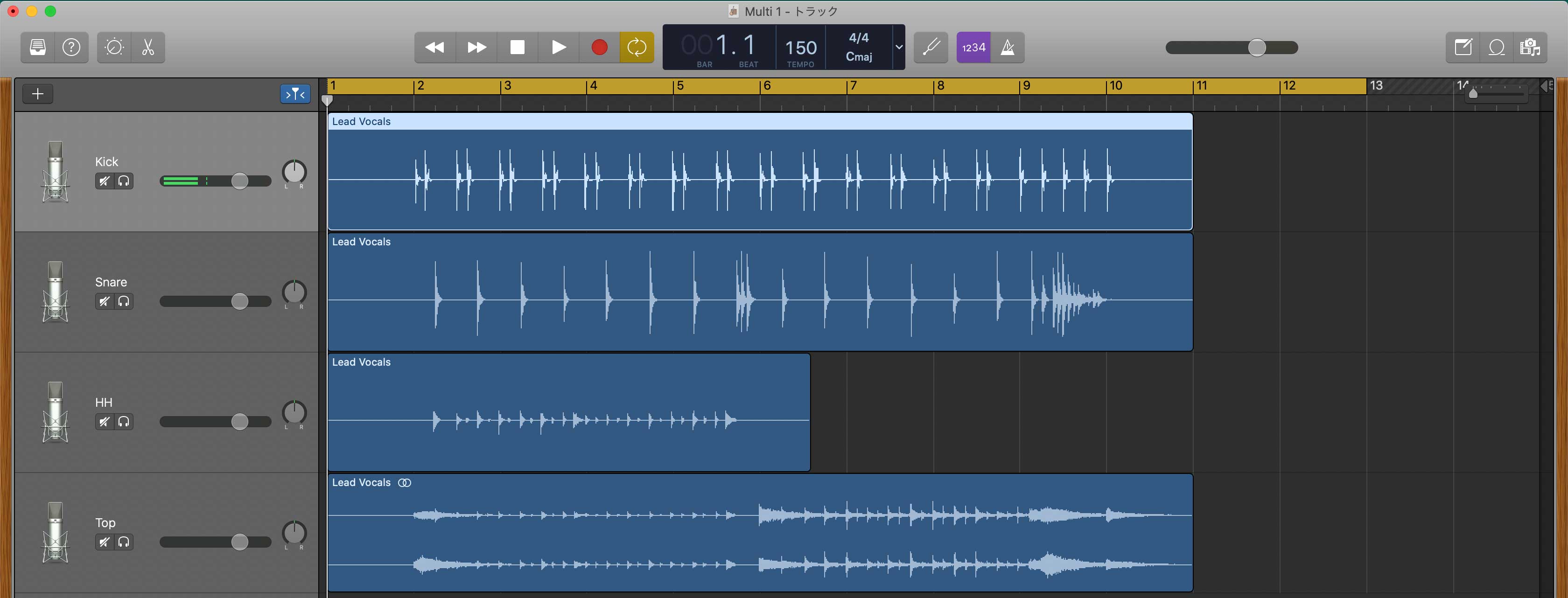Select the HH track microphone icon
The image size is (1568, 598).
(x=56, y=412)
